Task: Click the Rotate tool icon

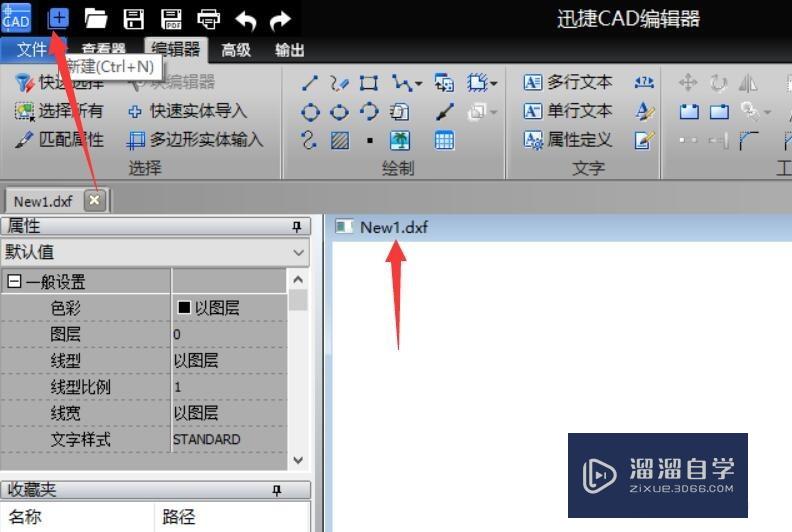Action: (718, 83)
